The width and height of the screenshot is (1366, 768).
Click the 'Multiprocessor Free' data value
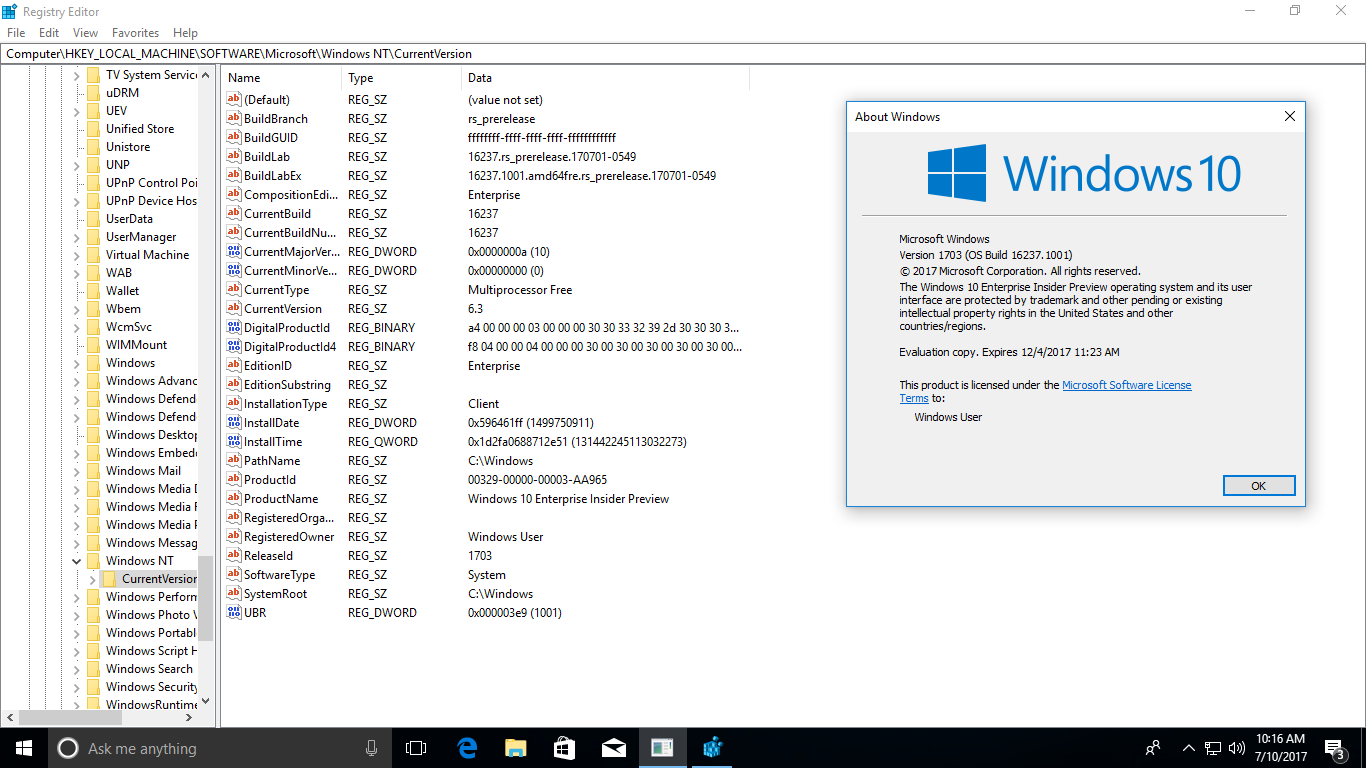point(520,290)
